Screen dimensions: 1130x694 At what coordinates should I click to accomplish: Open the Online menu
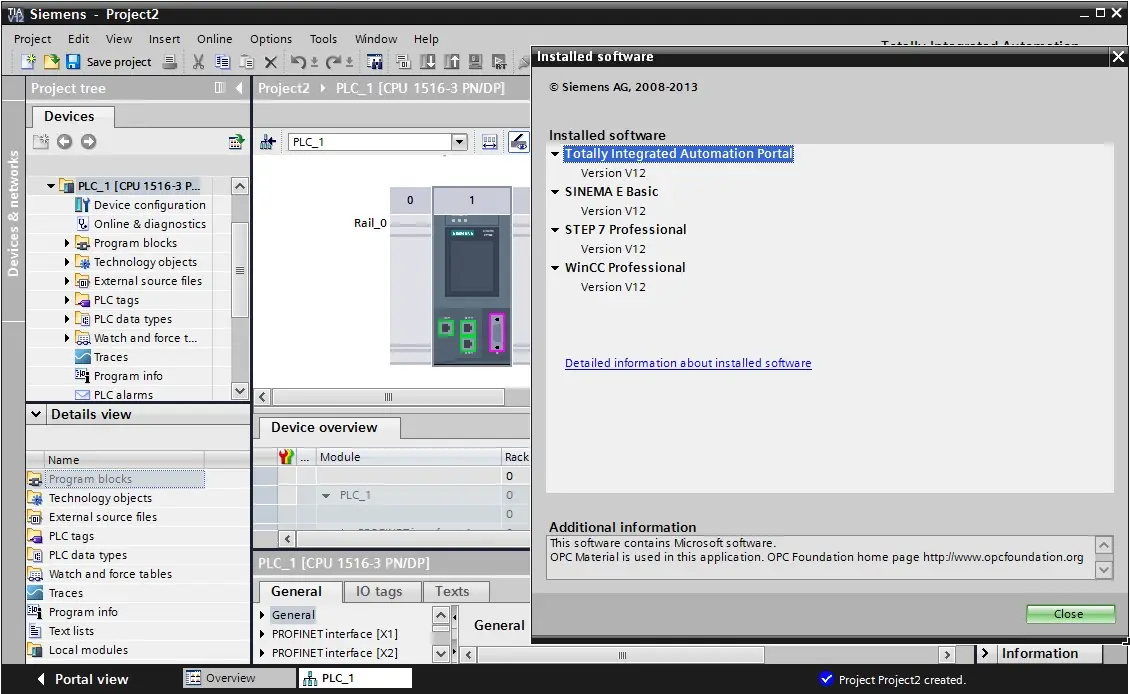215,39
